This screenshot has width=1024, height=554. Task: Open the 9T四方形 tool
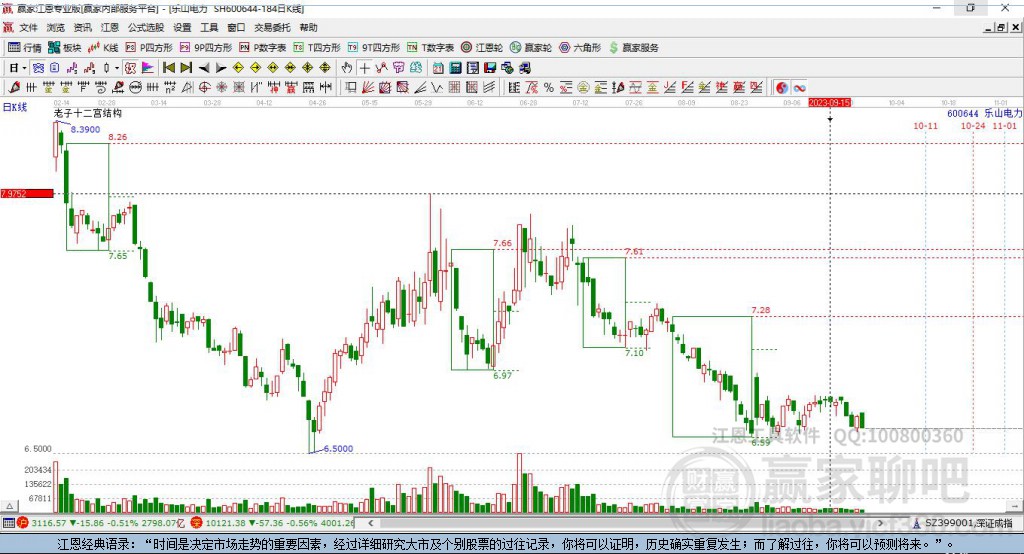point(374,48)
